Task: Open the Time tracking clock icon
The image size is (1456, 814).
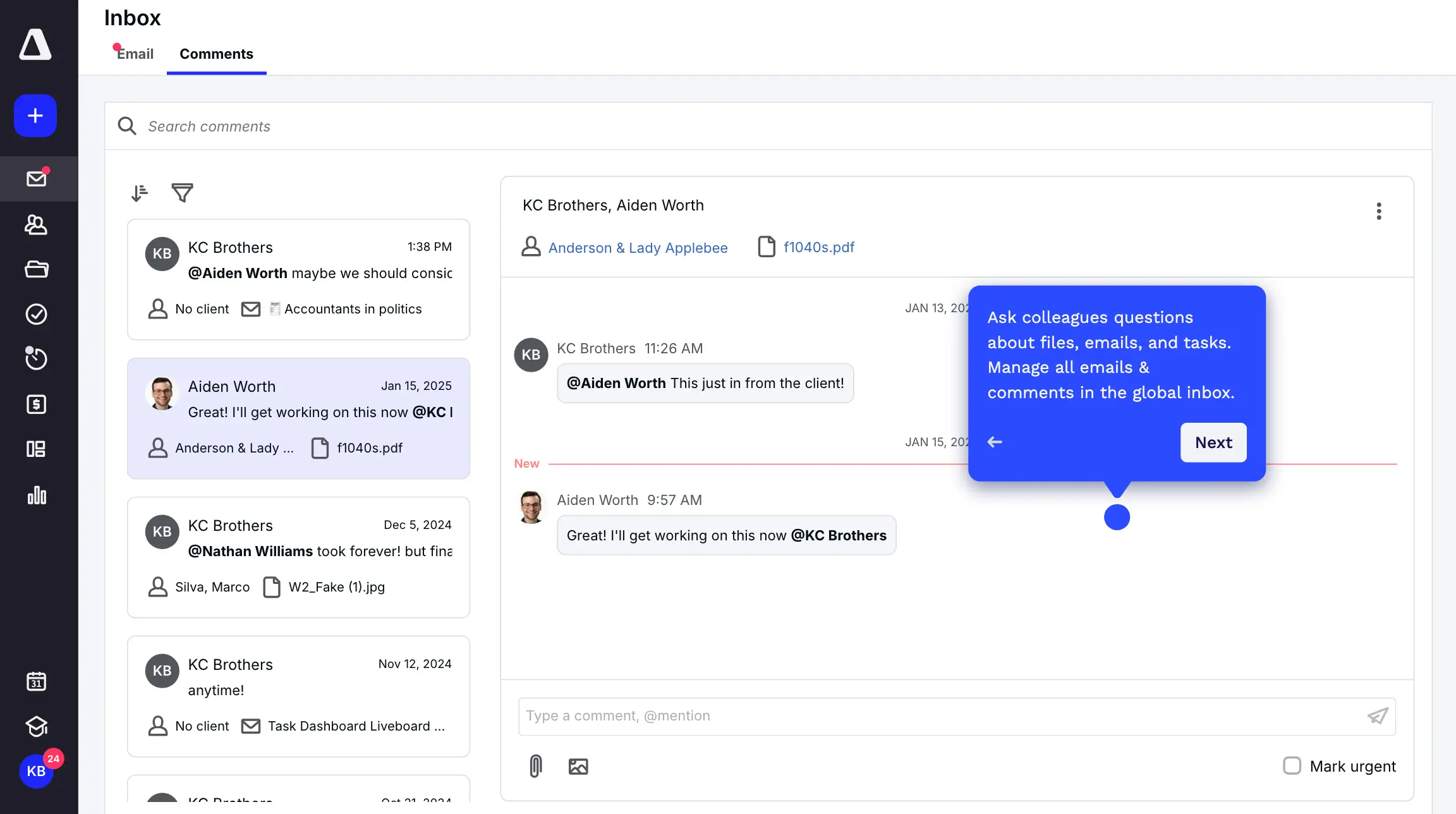Action: [36, 359]
